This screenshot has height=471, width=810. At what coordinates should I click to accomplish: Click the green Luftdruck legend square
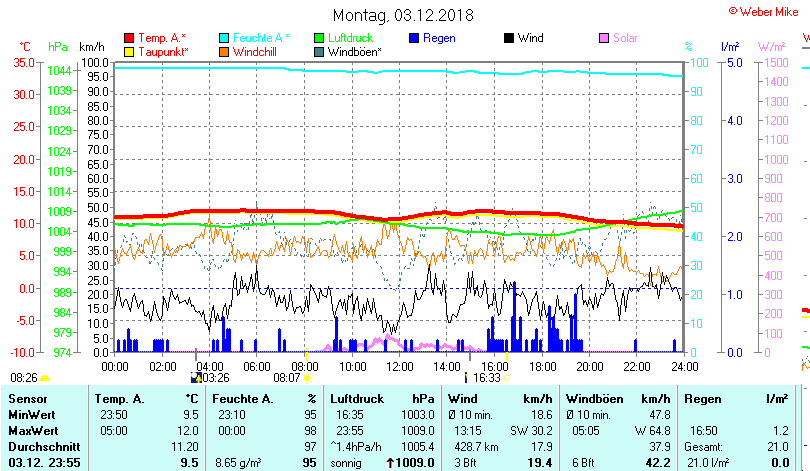[x=319, y=38]
